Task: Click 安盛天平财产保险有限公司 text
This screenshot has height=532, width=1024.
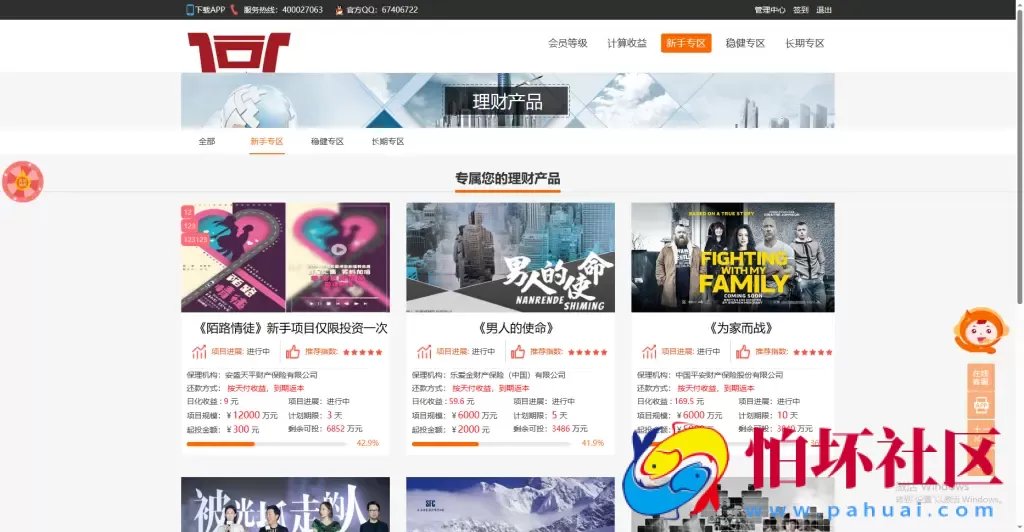Action: (x=271, y=375)
